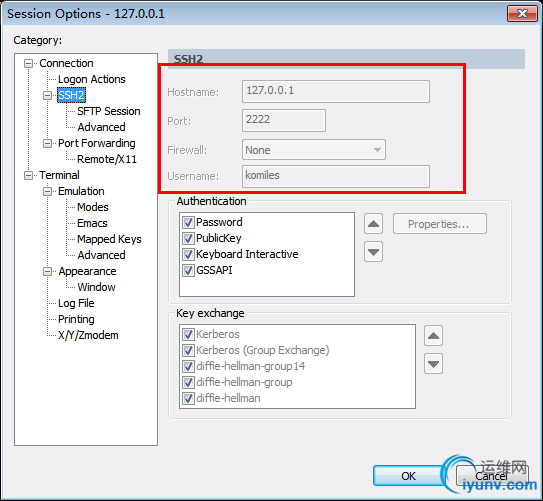Select Keyboard Interactive list entry text
543x501 pixels.
[247, 254]
